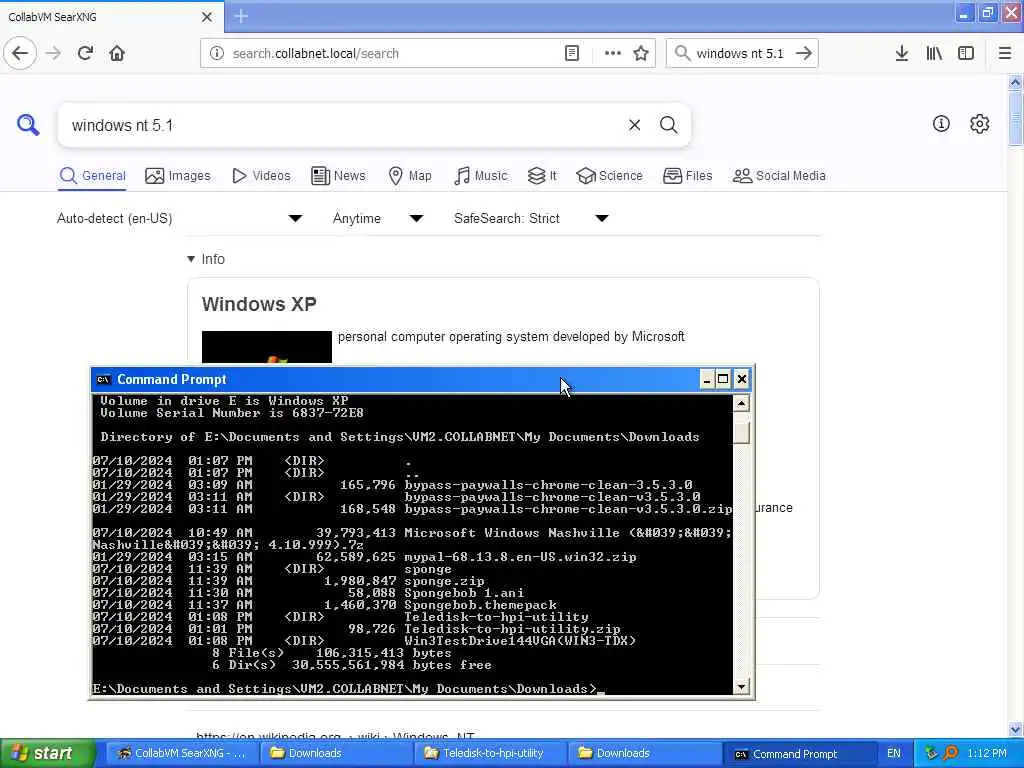Open Command Prompt window system menu icon
This screenshot has width=1024, height=768.
pos(104,379)
